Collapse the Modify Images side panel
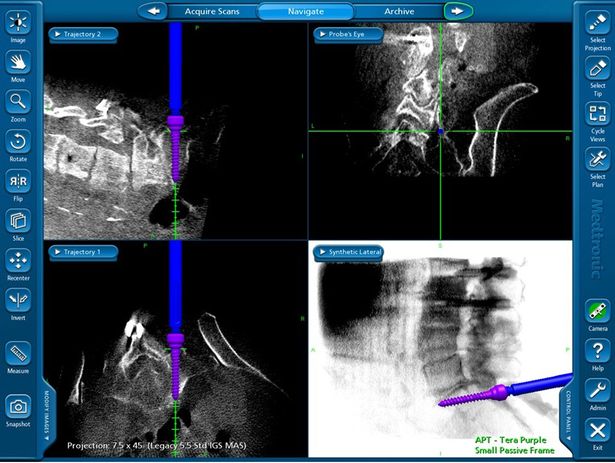Viewport: 615px width, 463px height. (x=46, y=416)
